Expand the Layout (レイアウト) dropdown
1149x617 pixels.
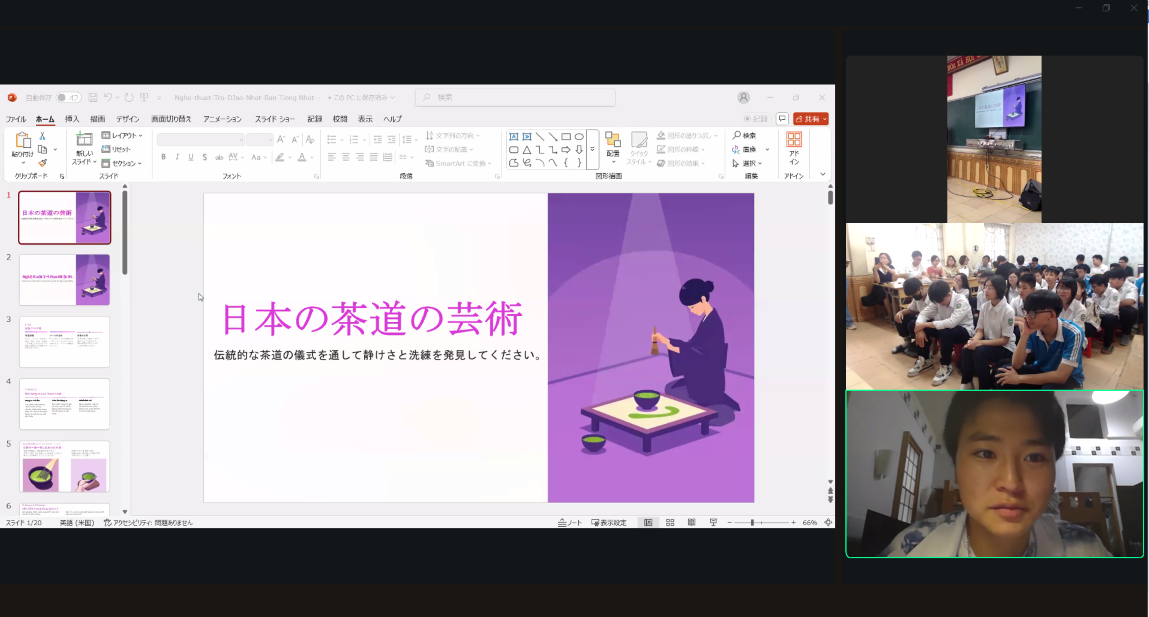tap(125, 135)
